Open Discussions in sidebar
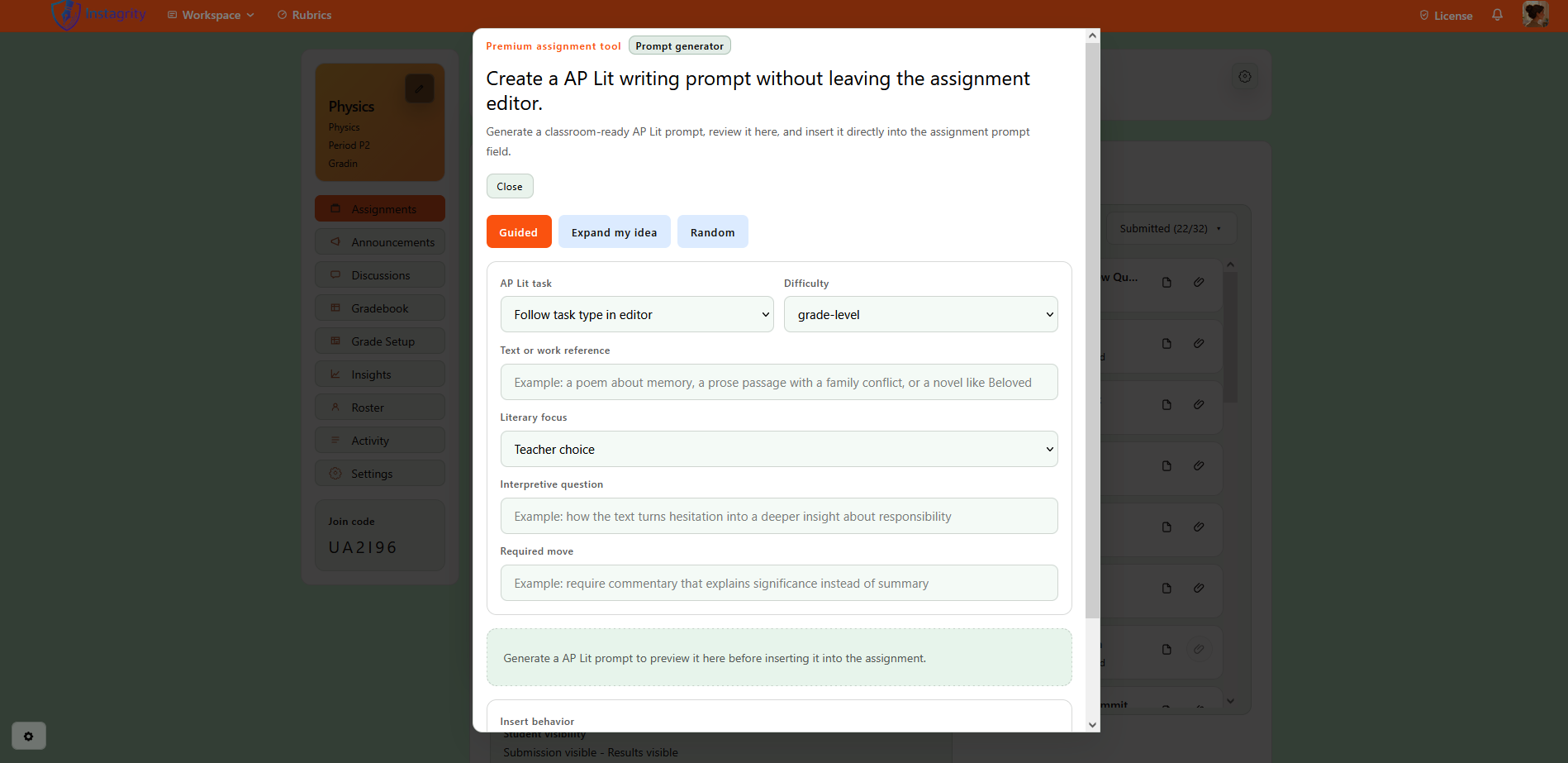Screen dimensions: 1568x763 tap(380, 274)
